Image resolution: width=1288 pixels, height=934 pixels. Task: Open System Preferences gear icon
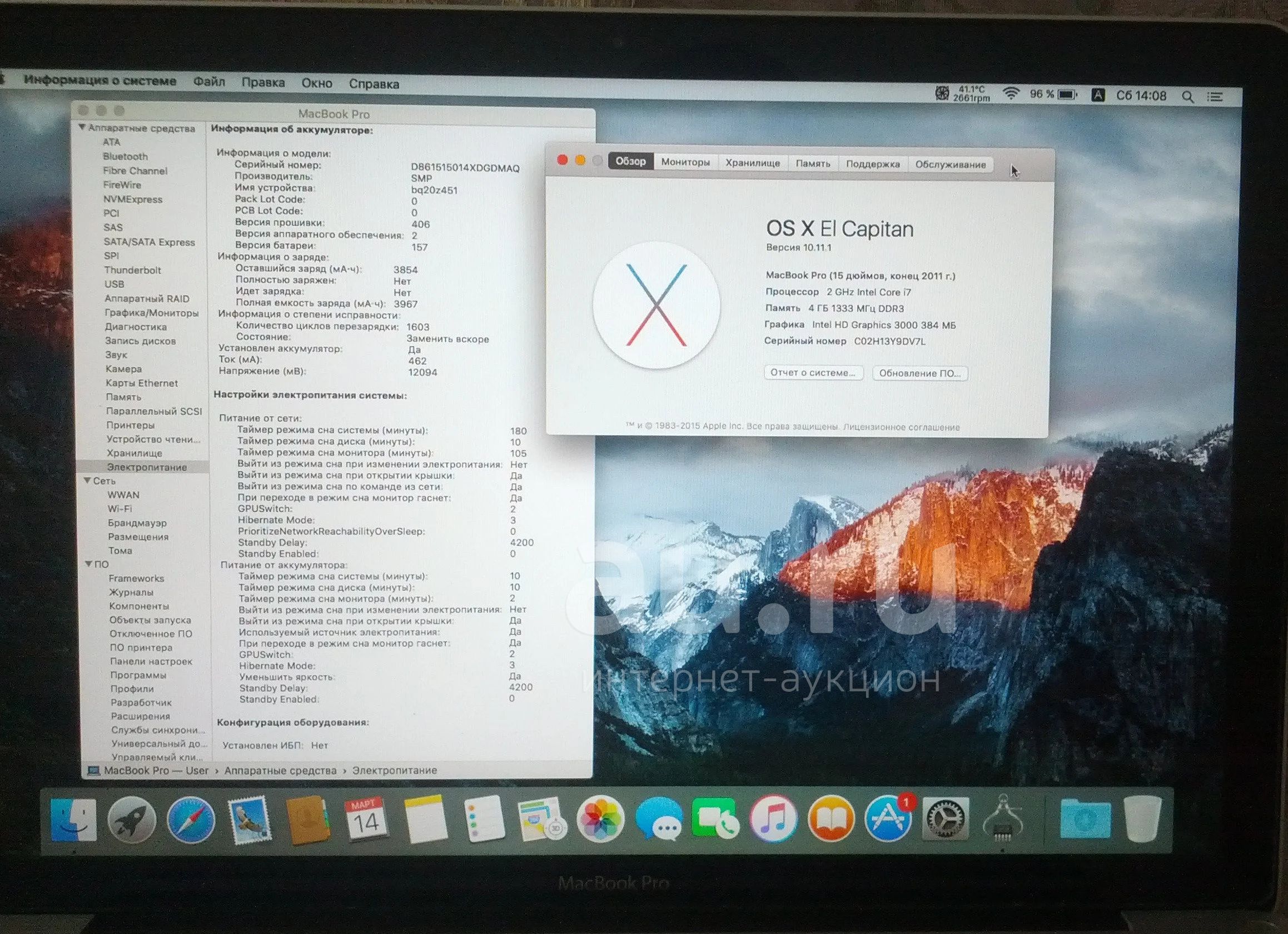(946, 819)
